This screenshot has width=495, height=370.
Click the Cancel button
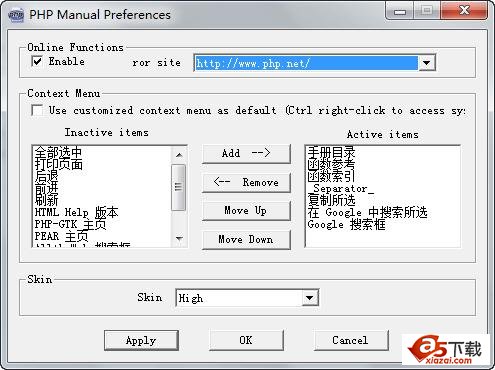point(351,340)
